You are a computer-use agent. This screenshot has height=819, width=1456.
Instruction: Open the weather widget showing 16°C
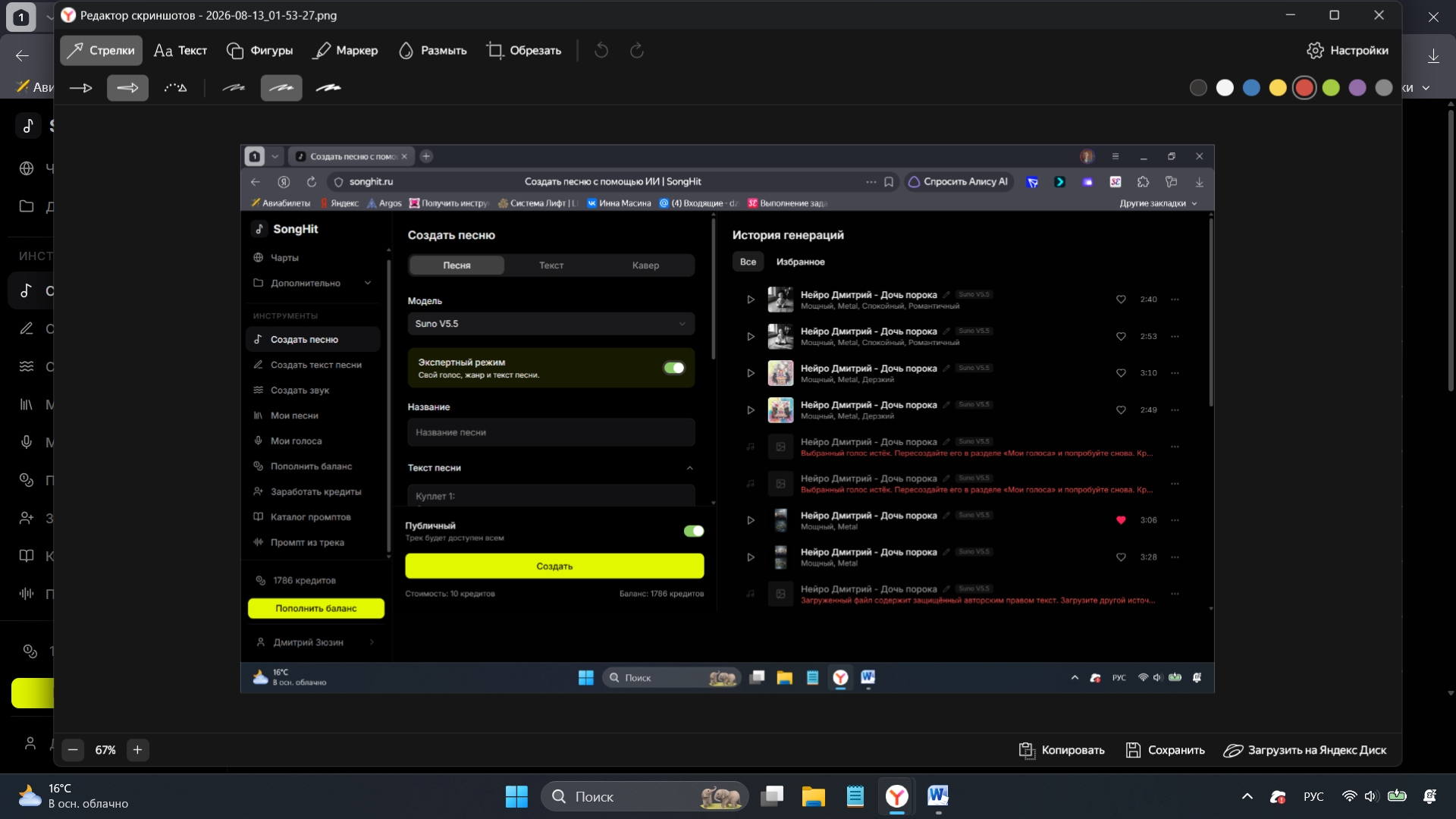click(74, 796)
